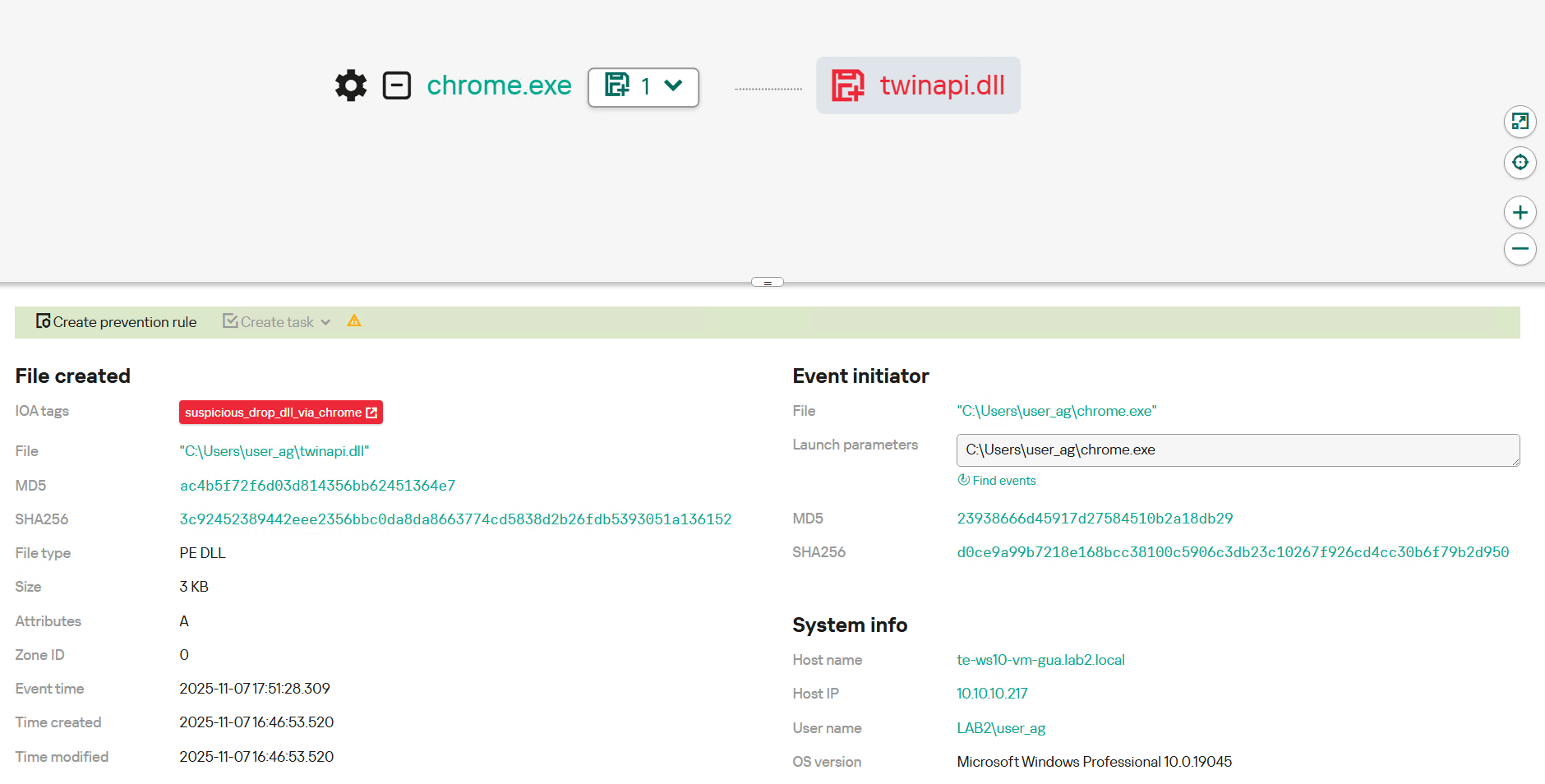Screen dimensions: 1545x784
Task: Click the created file's SHA256 hash
Action: [455, 519]
